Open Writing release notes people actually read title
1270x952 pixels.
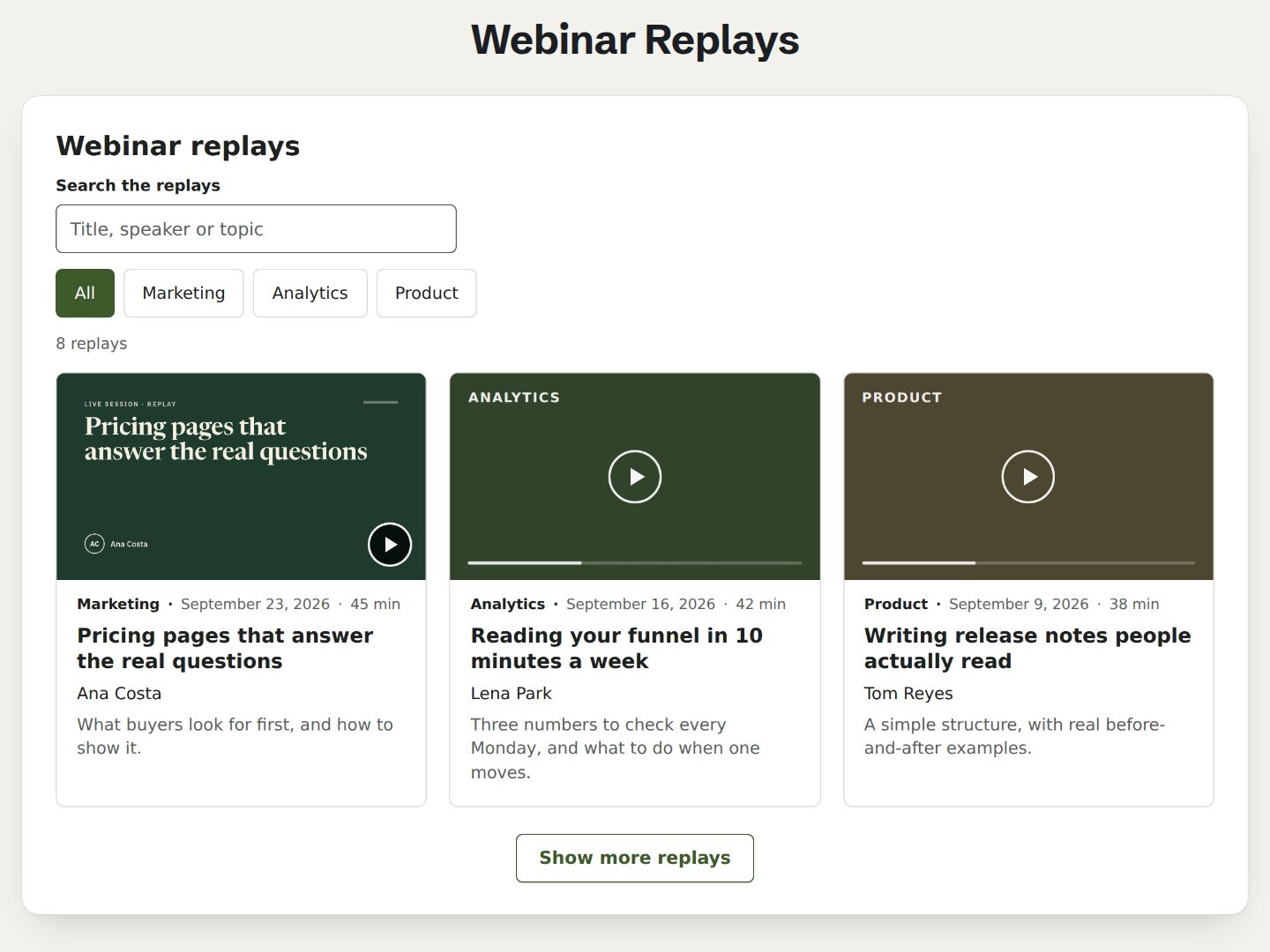[x=1027, y=648]
